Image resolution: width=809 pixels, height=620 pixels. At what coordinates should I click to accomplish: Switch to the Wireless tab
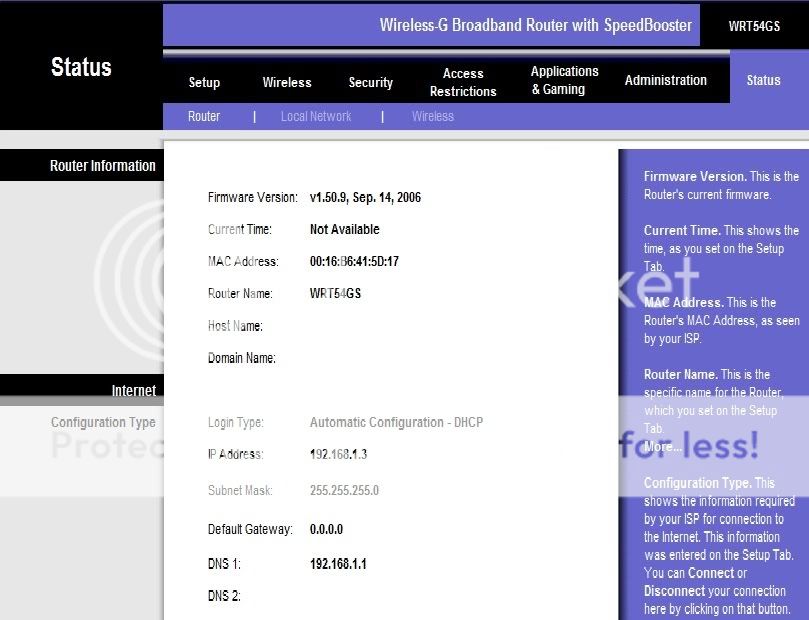287,82
